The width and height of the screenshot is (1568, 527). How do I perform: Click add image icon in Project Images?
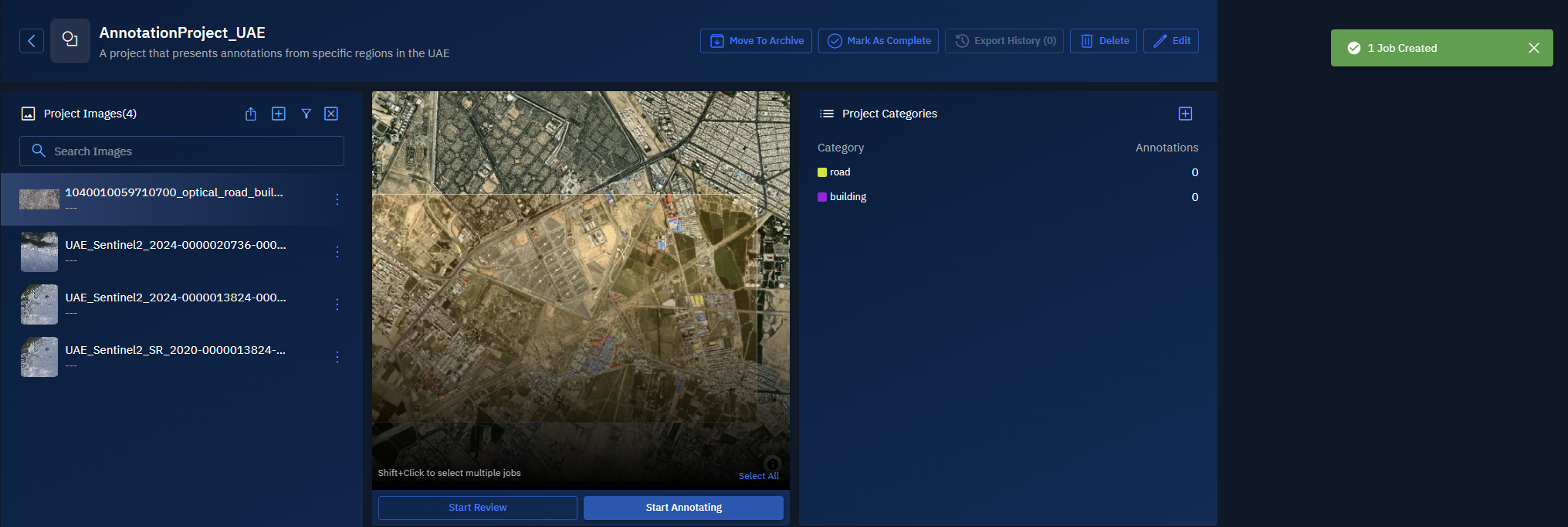(279, 114)
